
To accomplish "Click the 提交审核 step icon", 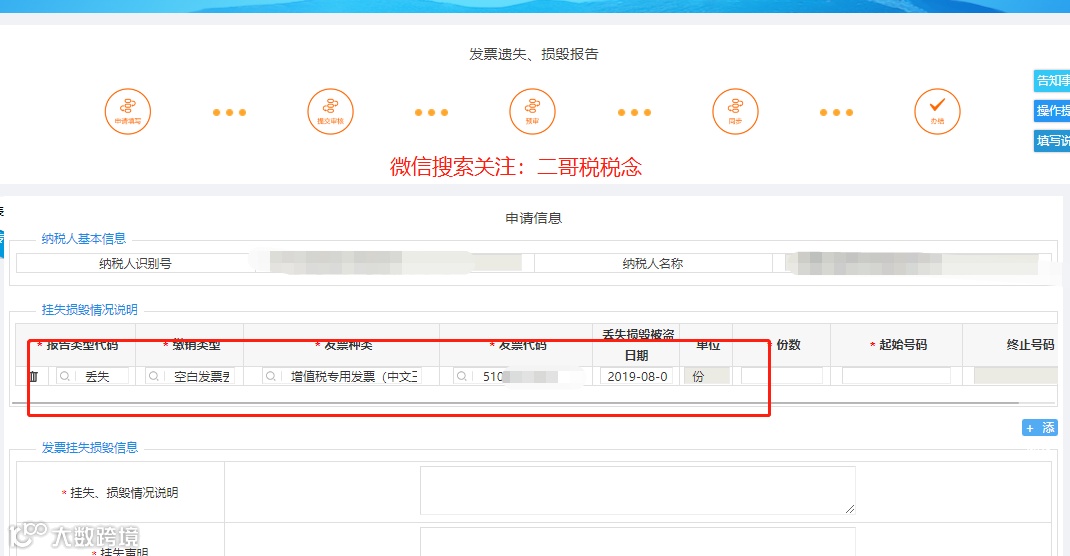I will pyautogui.click(x=330, y=111).
